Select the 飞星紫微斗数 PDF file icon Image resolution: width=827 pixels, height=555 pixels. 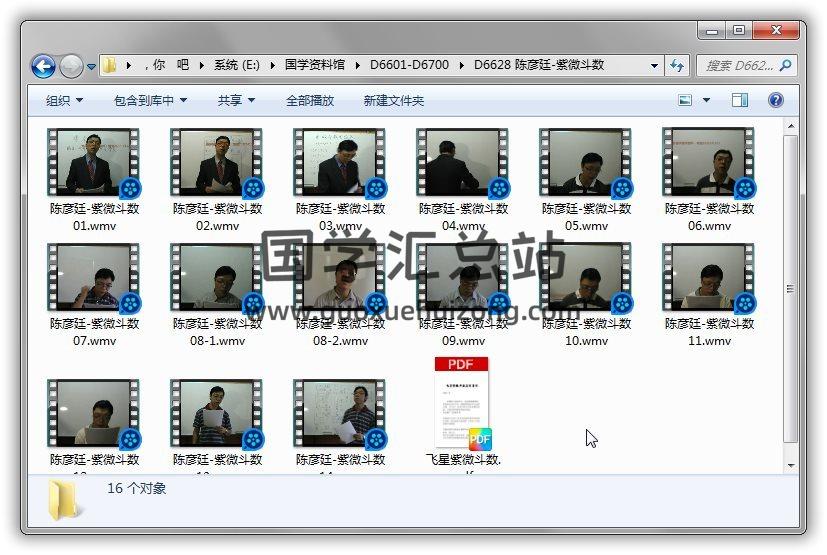[463, 405]
